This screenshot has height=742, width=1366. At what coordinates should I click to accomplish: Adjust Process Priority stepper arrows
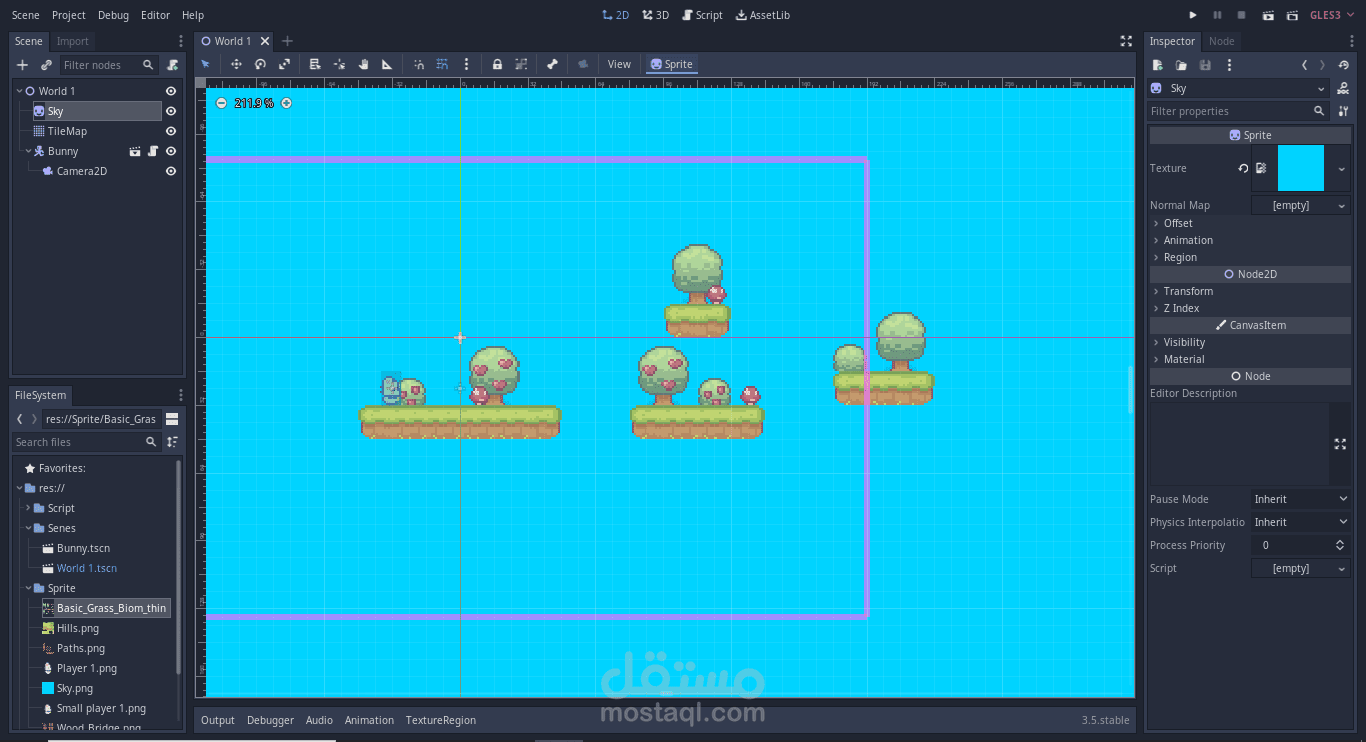1340,545
